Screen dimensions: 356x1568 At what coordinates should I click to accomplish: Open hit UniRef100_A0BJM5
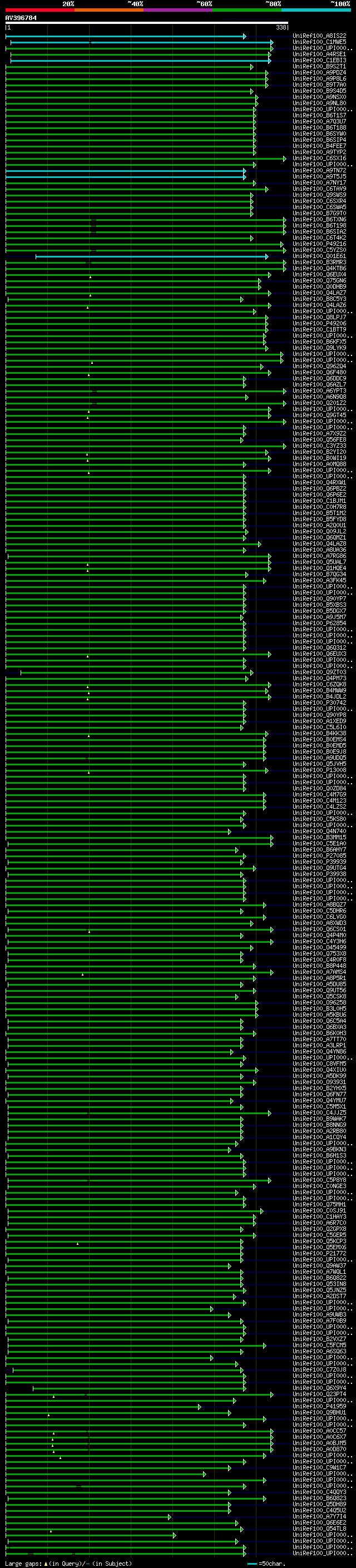(319, 1443)
